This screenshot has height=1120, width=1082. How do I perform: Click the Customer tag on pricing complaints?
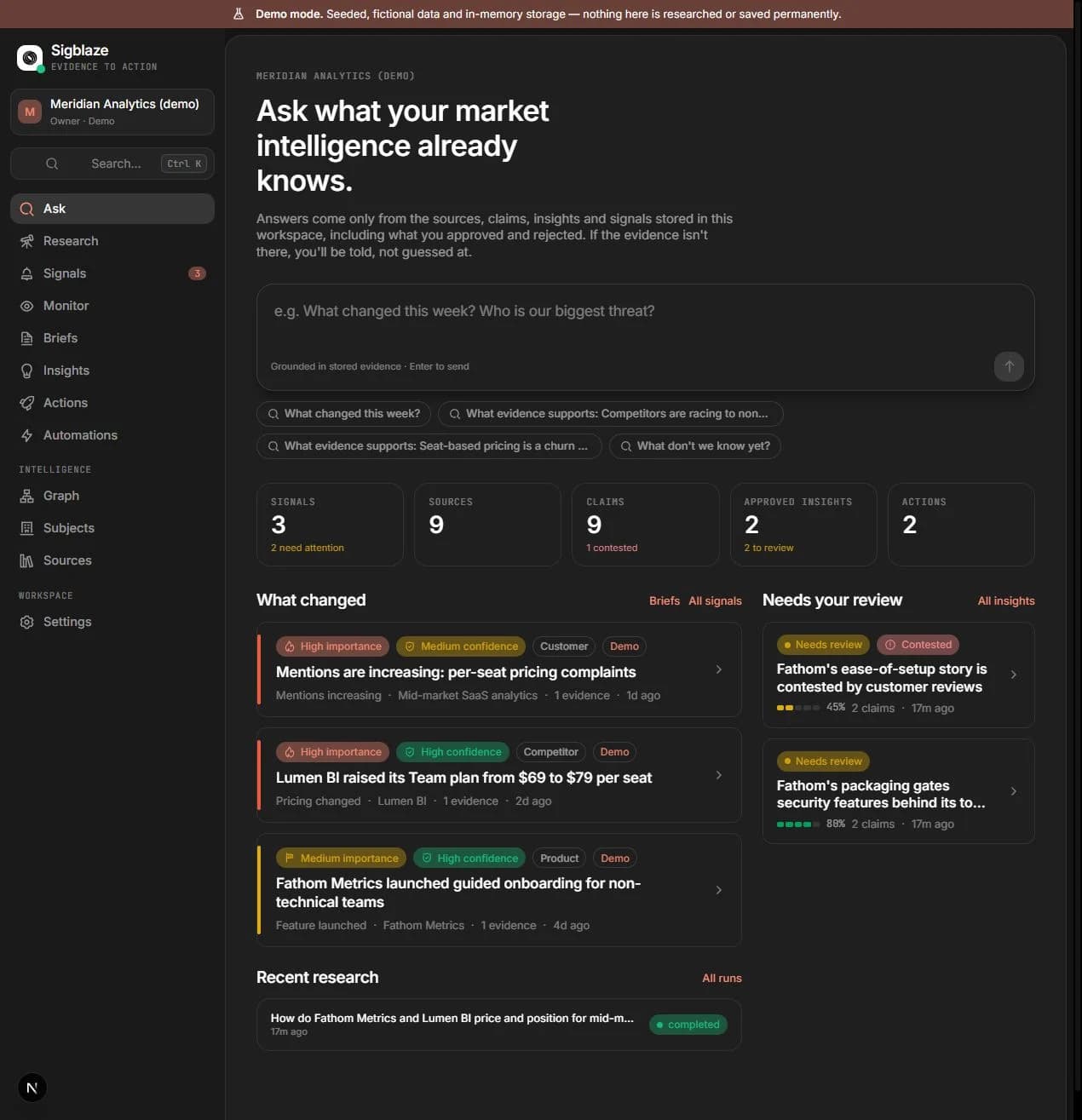[564, 646]
